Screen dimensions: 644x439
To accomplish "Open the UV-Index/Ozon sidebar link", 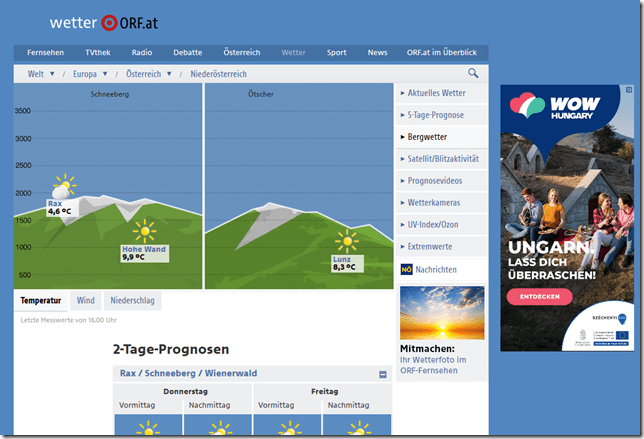I will coord(436,224).
